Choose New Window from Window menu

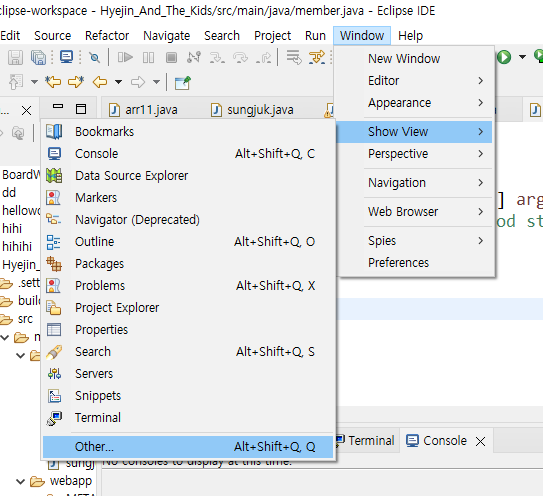415,59
